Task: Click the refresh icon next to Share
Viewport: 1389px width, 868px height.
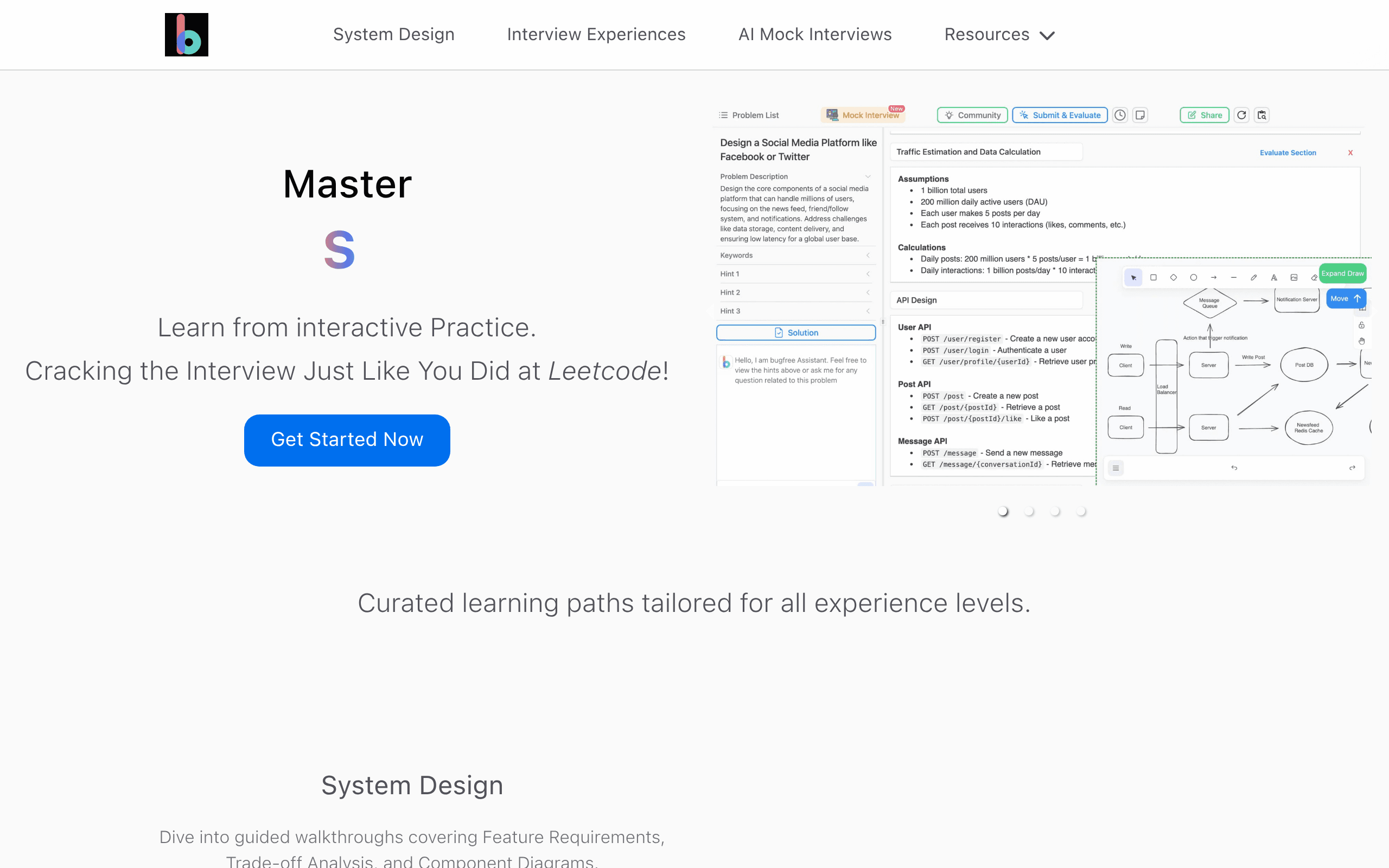Action: pyautogui.click(x=1241, y=116)
